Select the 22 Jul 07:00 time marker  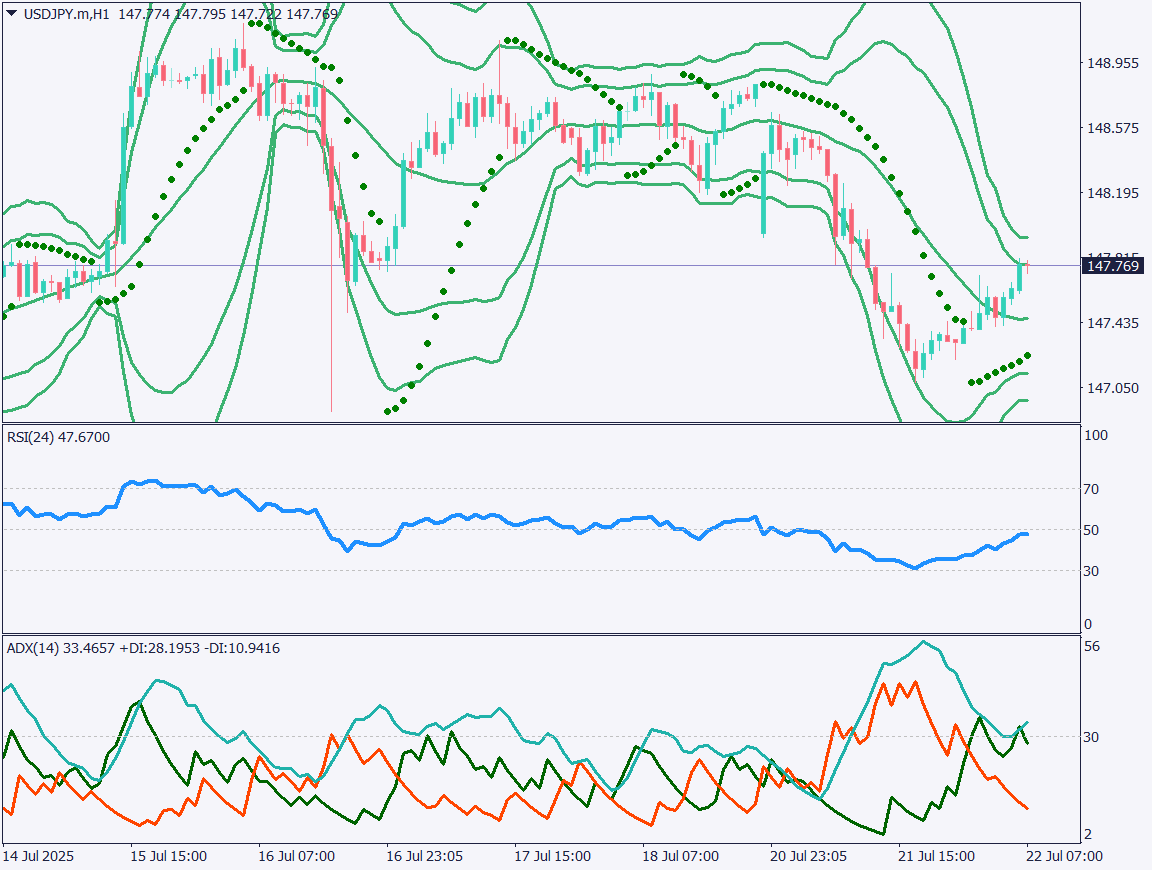pos(1064,857)
